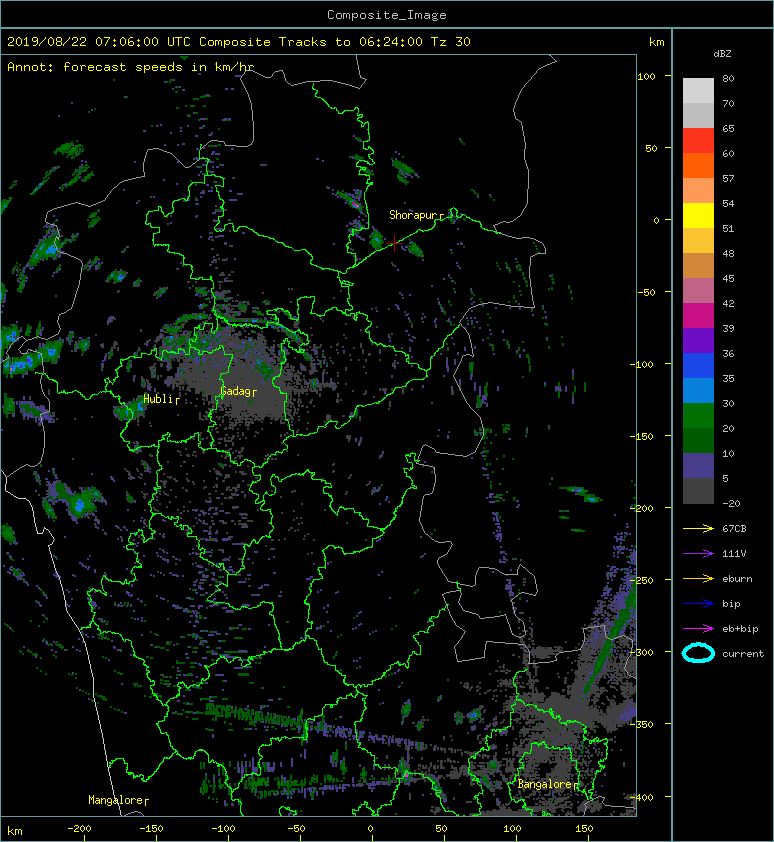Click the yellow 67CB arrow legend icon

click(x=698, y=528)
